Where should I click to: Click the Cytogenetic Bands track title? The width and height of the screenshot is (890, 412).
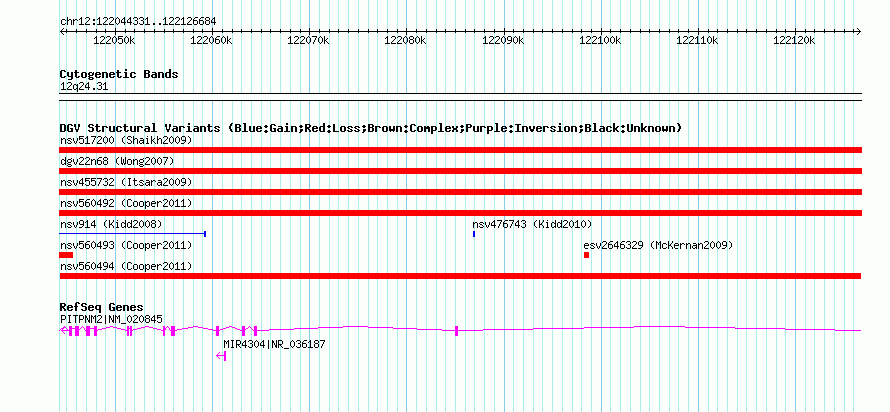coord(119,74)
